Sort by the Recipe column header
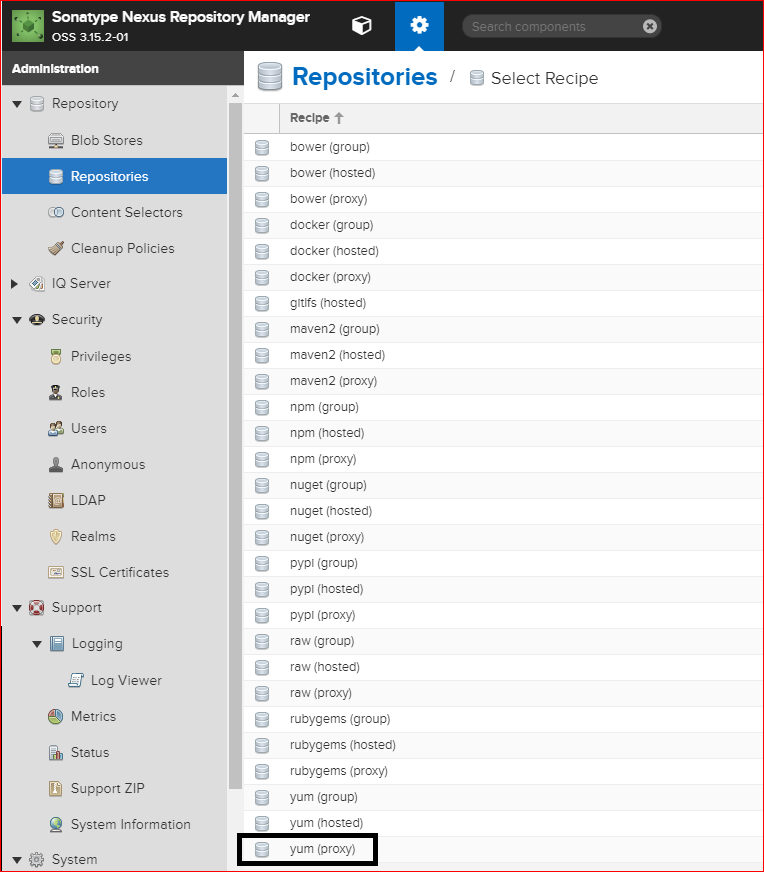The width and height of the screenshot is (764, 872). tap(310, 118)
